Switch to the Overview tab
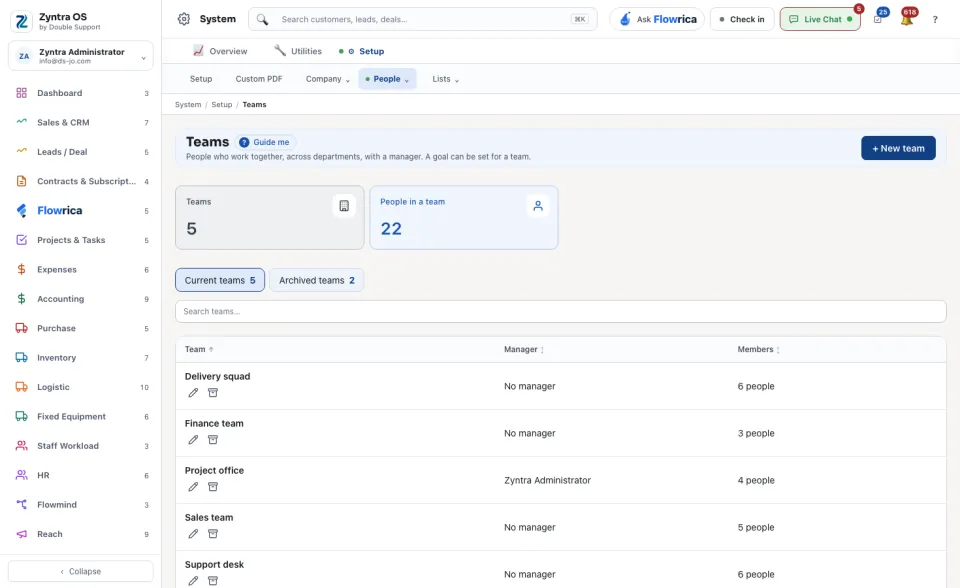The width and height of the screenshot is (960, 588). pos(220,51)
